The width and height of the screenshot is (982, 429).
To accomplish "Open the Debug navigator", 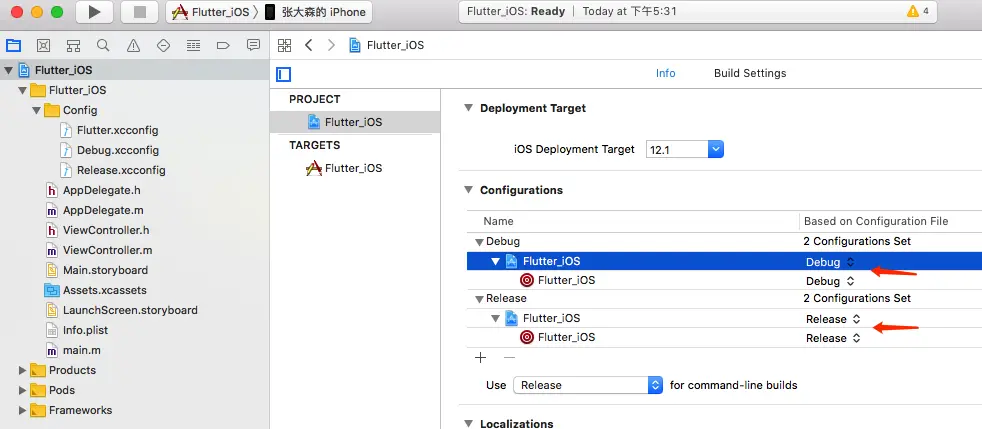I will coord(194,45).
